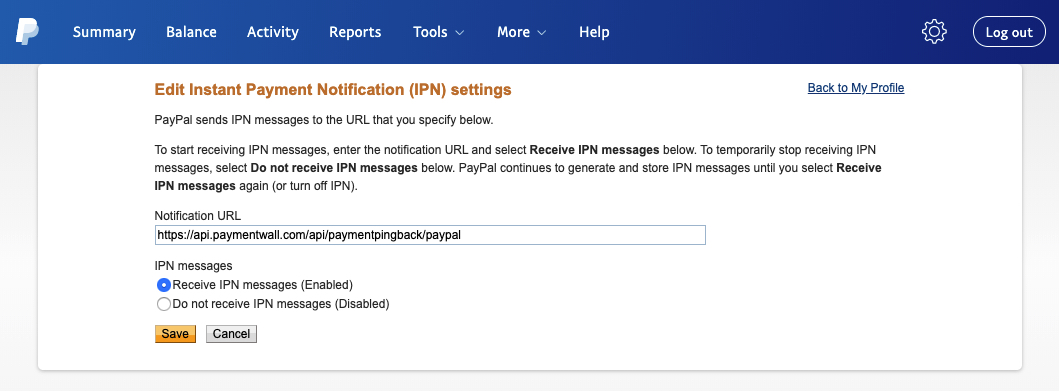Expand the Tools dropdown menu
Screen dimensions: 1059x391
point(439,32)
